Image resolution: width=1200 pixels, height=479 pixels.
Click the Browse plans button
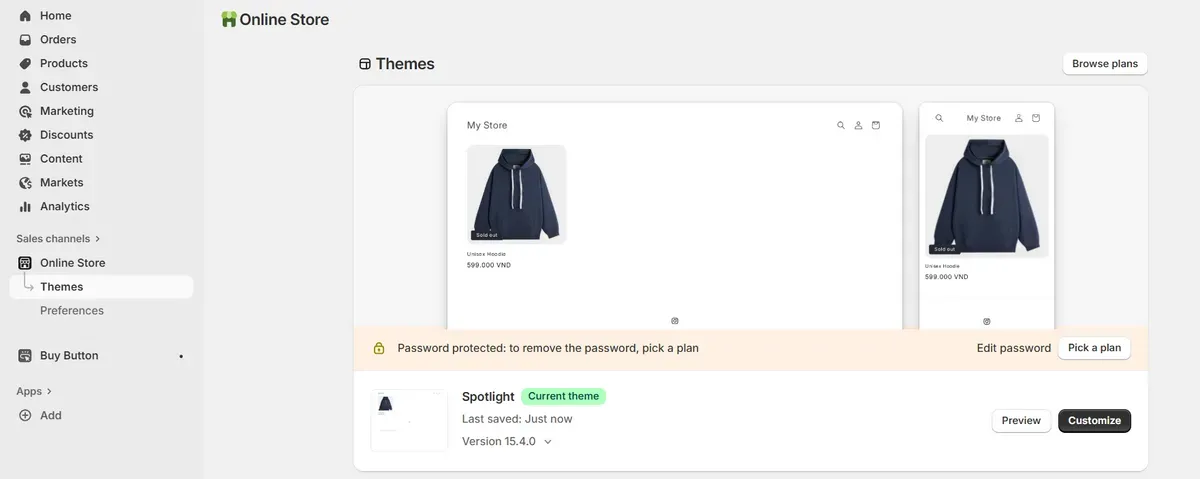(1105, 64)
